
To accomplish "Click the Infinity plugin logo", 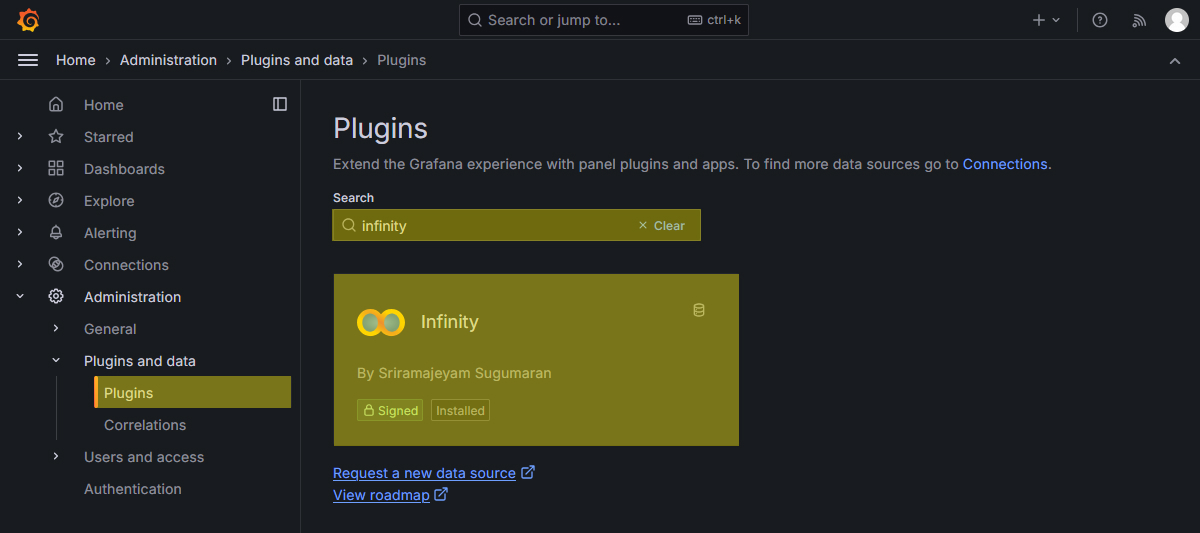I will click(x=381, y=322).
